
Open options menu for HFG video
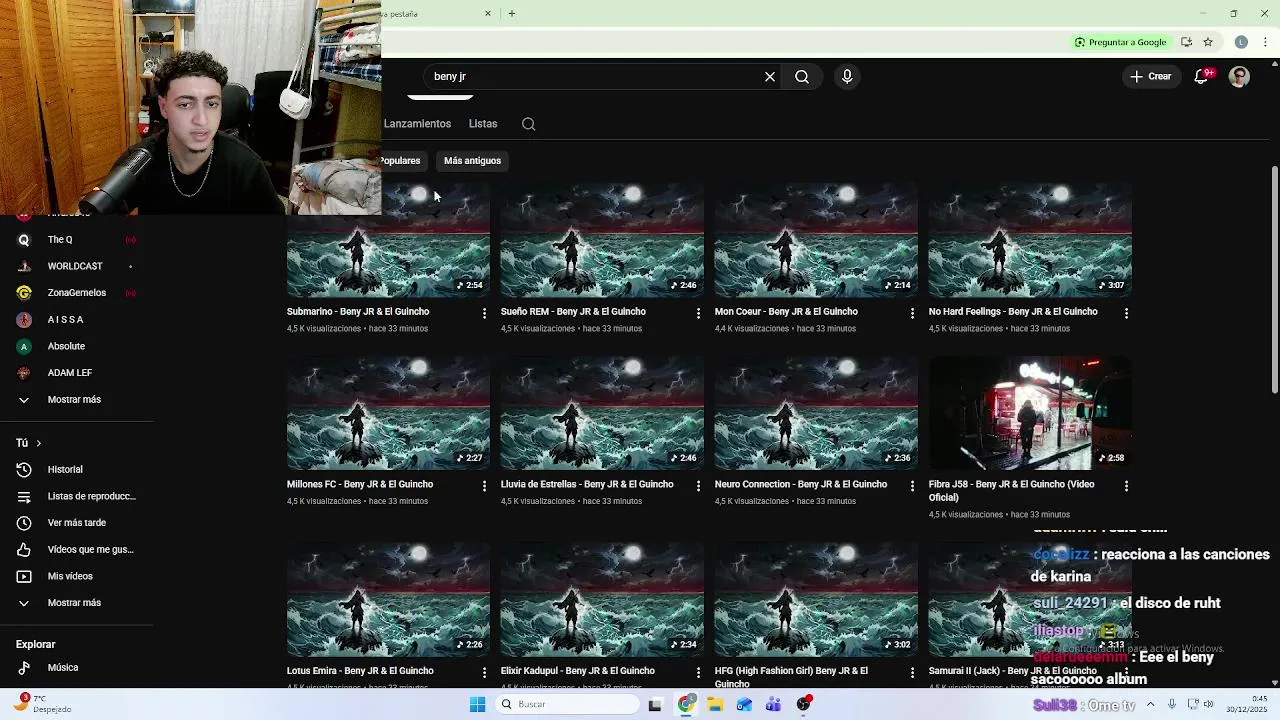912,673
